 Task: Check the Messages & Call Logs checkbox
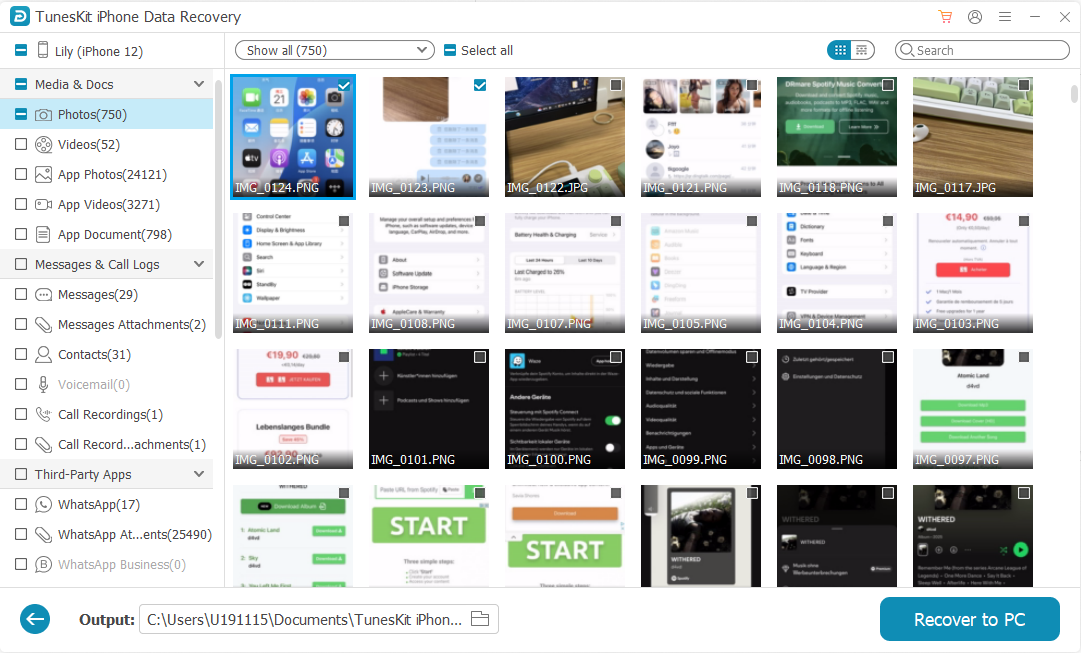pos(21,264)
